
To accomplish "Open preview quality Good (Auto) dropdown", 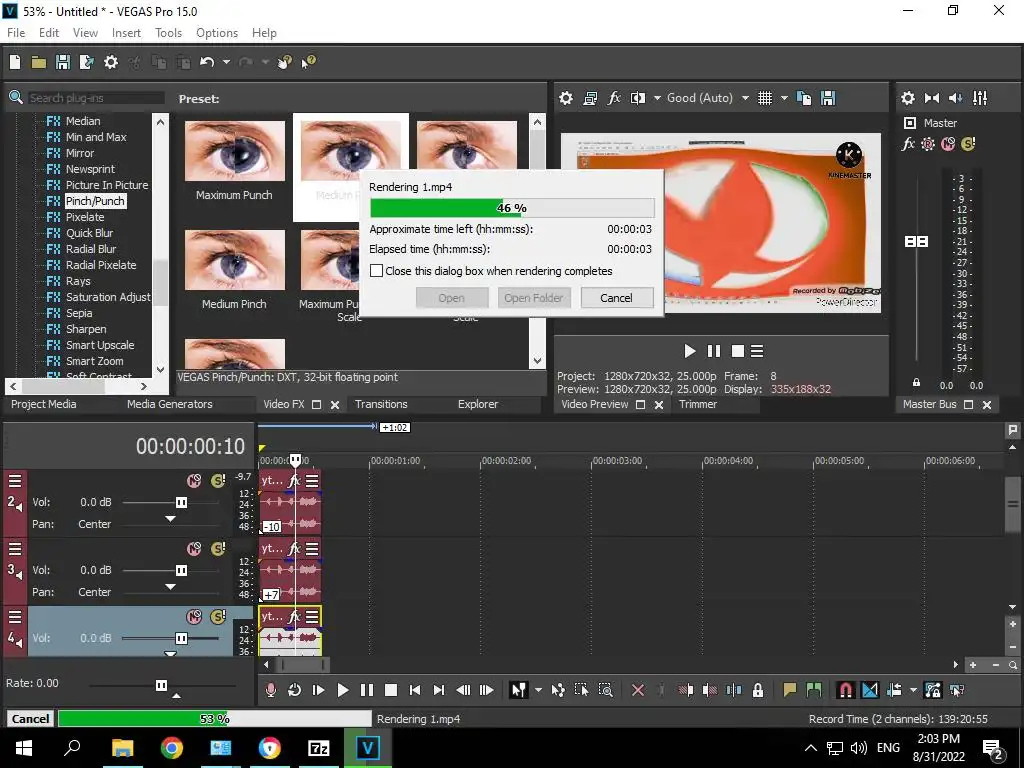I will 744,98.
